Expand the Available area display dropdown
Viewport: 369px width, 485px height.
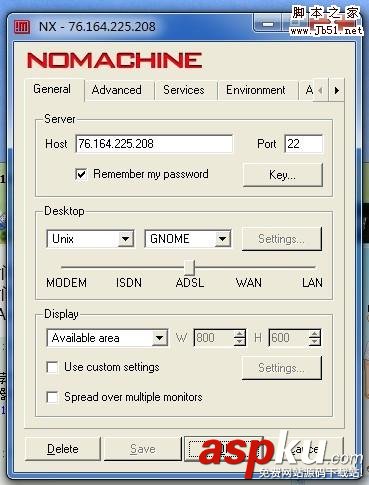click(x=160, y=338)
